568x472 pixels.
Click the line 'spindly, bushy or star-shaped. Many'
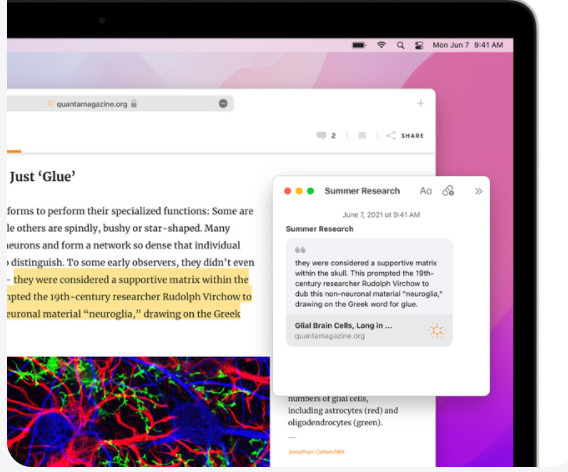pyautogui.click(x=147, y=228)
